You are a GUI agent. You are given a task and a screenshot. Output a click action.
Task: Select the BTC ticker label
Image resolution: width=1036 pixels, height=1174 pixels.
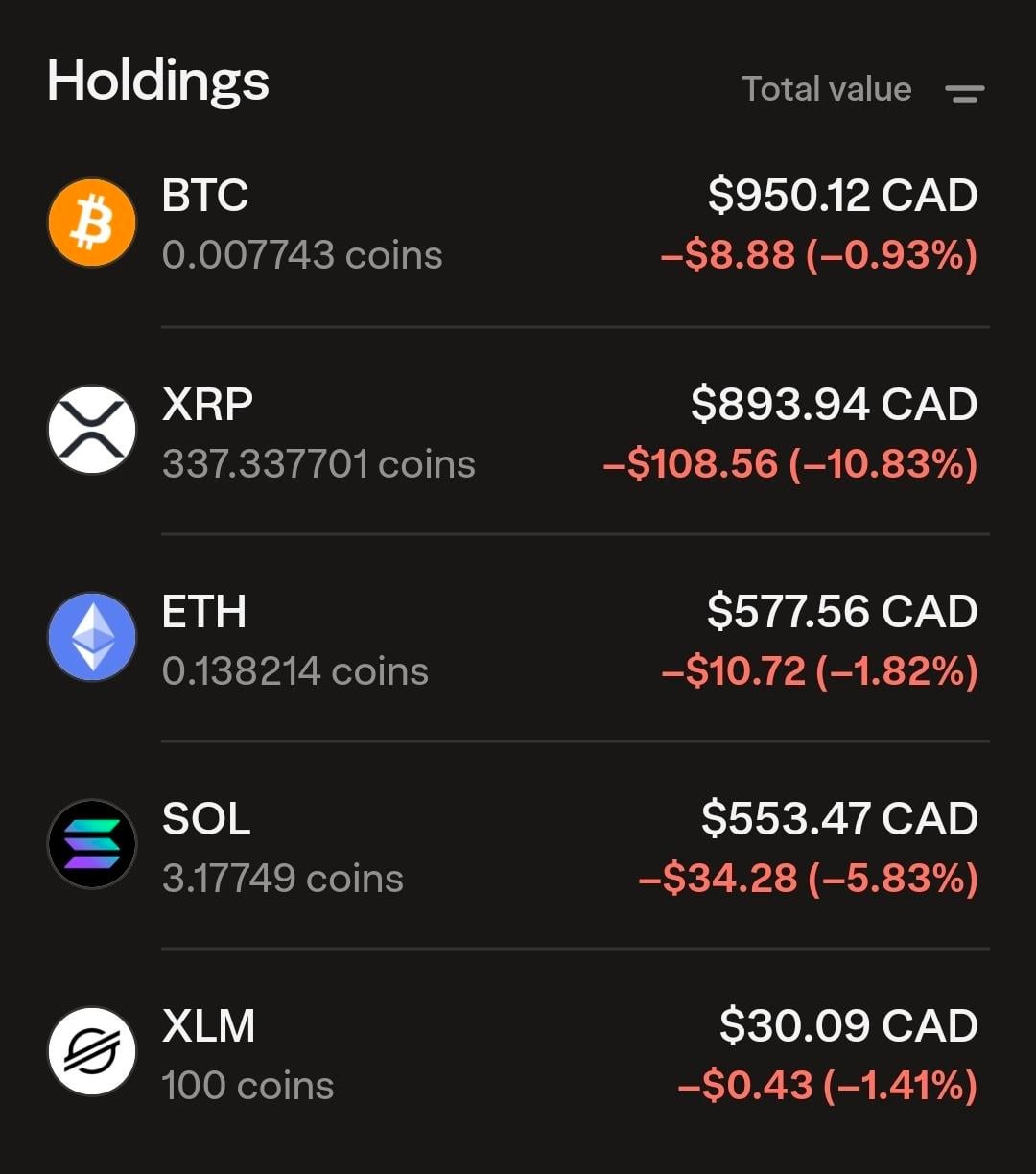pyautogui.click(x=205, y=196)
